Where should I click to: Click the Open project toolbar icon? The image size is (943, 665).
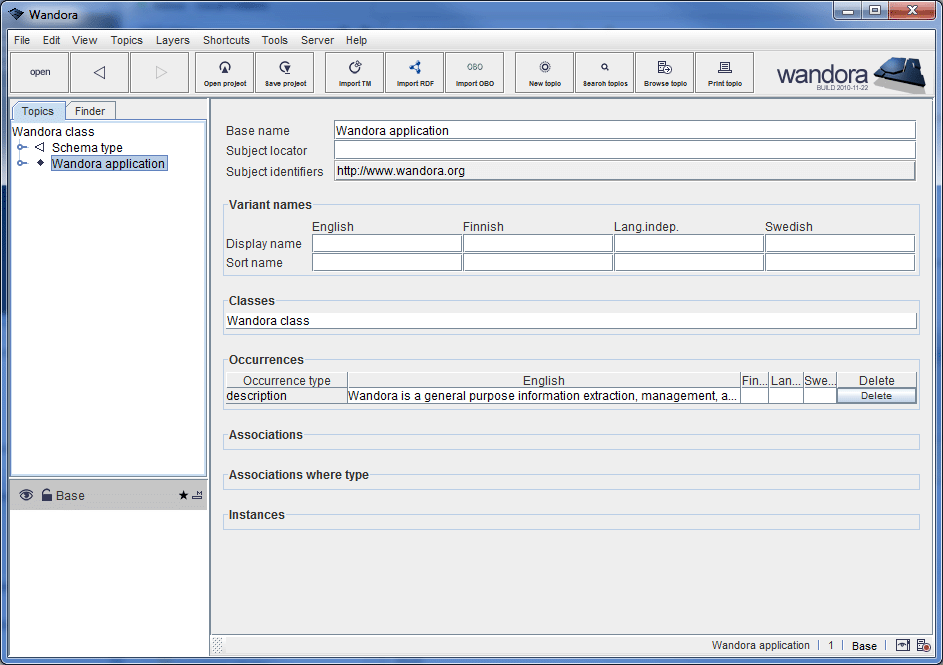pos(224,72)
